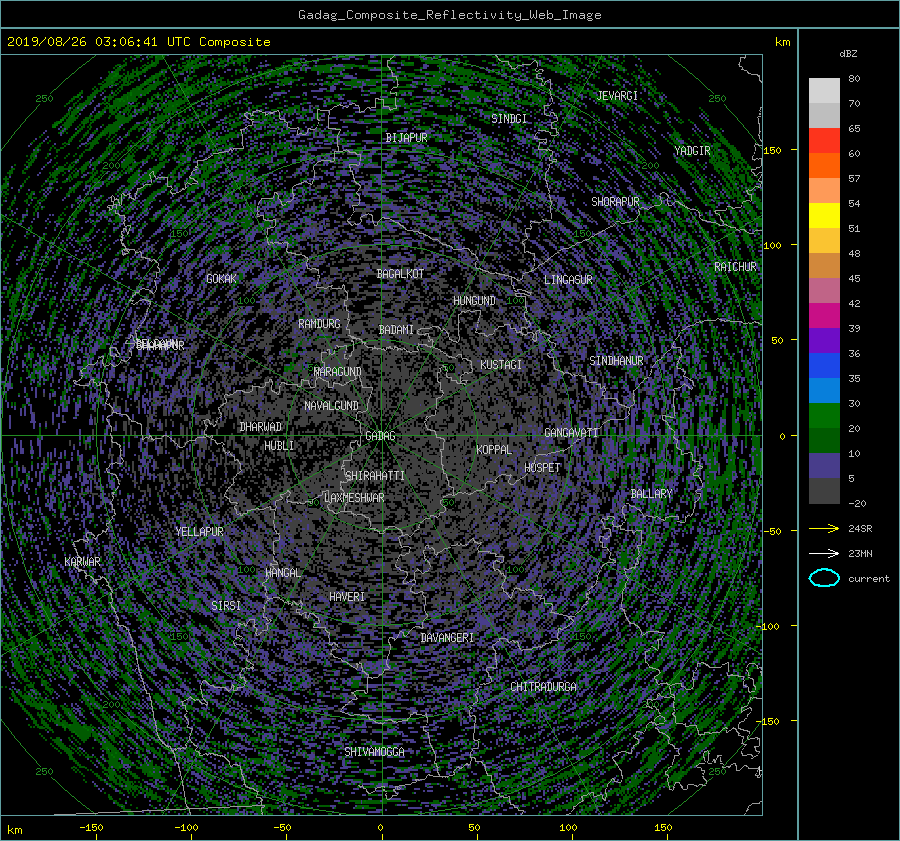Click the DHARWAD city label
Image resolution: width=900 pixels, height=841 pixels.
point(261,427)
